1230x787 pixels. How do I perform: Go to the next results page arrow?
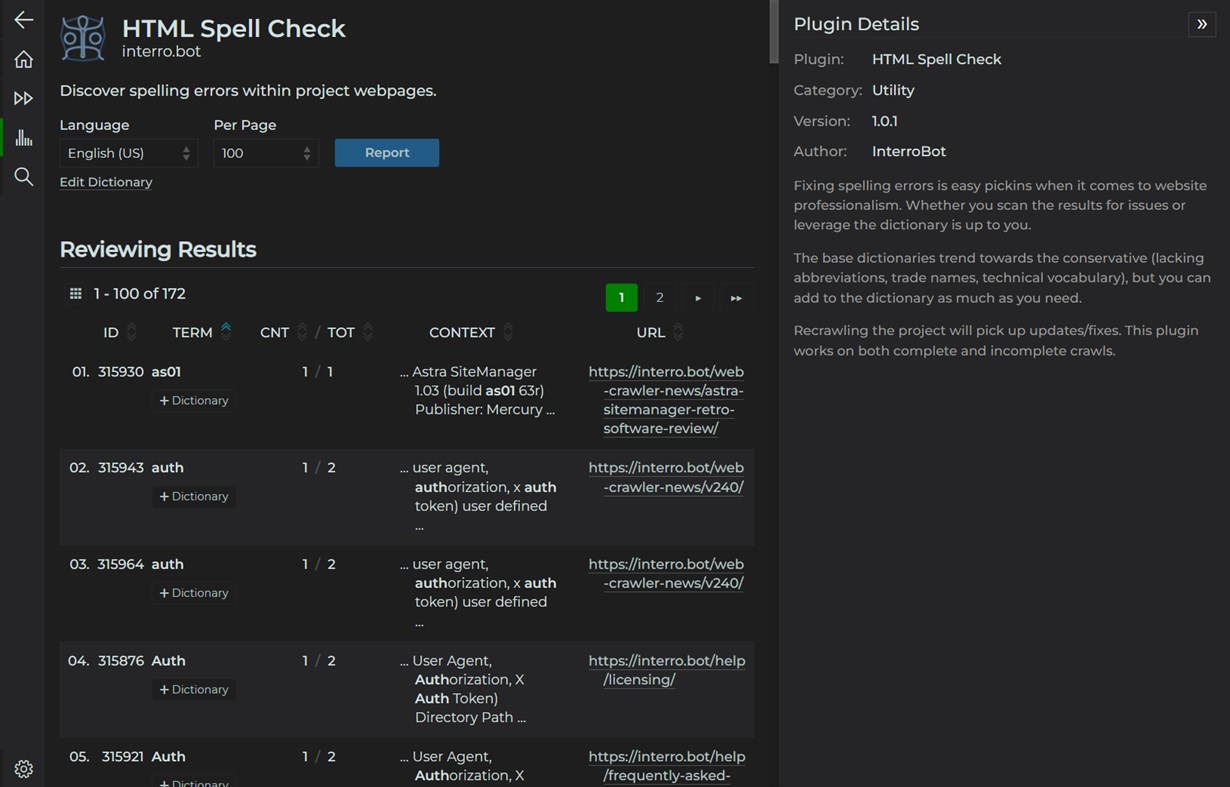(x=698, y=297)
